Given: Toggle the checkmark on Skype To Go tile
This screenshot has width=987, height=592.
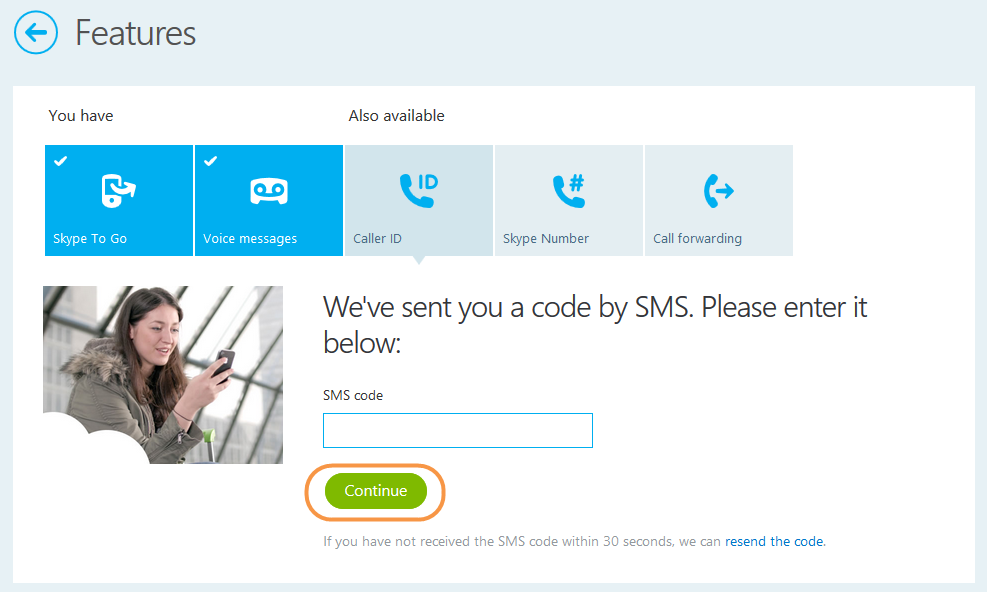Looking at the screenshot, I should (x=60, y=161).
